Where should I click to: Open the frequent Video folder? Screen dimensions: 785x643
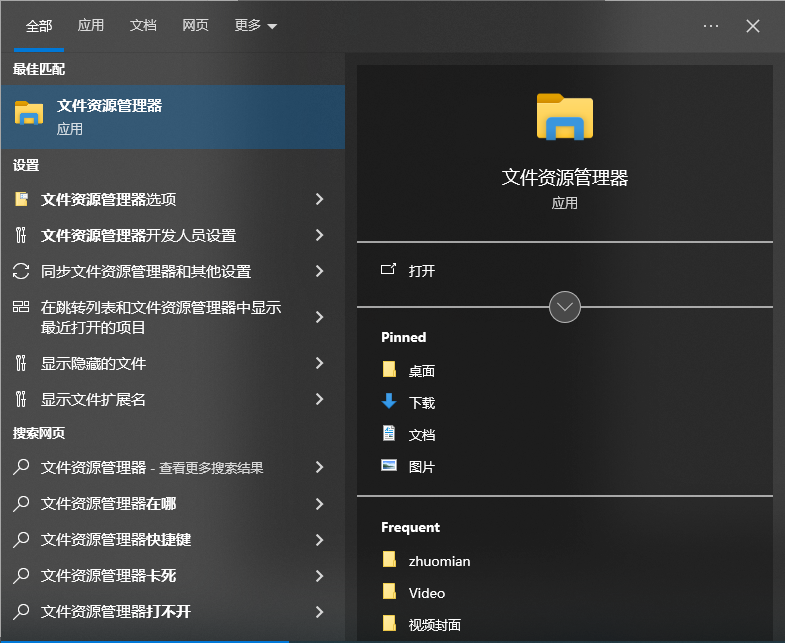click(x=427, y=593)
